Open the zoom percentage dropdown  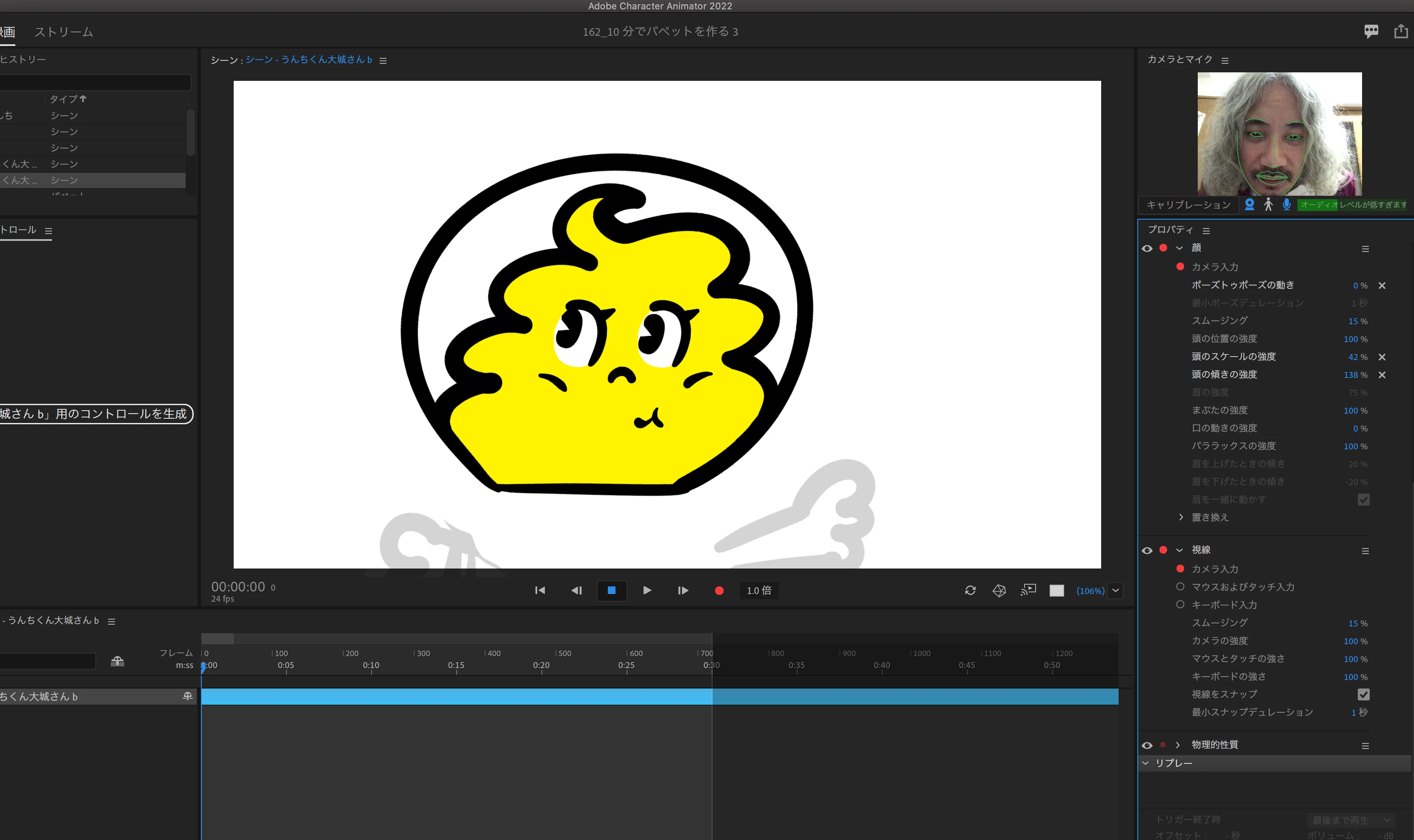click(x=1115, y=590)
